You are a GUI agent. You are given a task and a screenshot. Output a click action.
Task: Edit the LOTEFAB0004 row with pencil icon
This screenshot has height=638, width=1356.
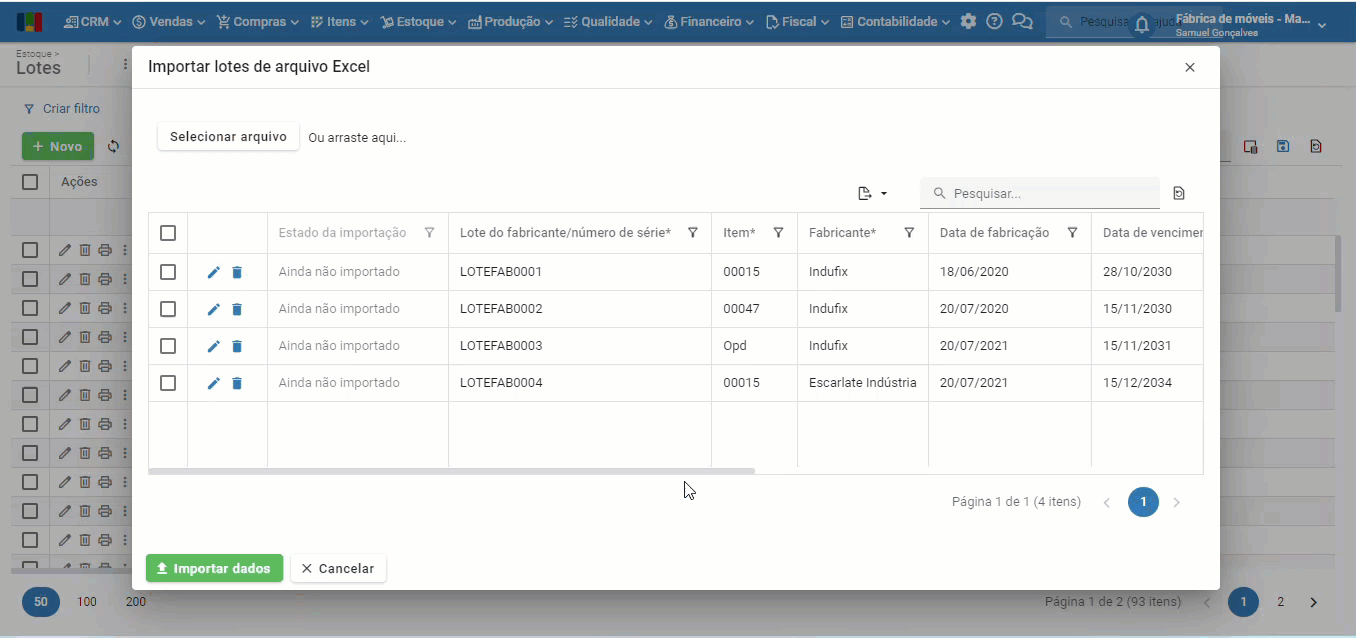pos(213,383)
